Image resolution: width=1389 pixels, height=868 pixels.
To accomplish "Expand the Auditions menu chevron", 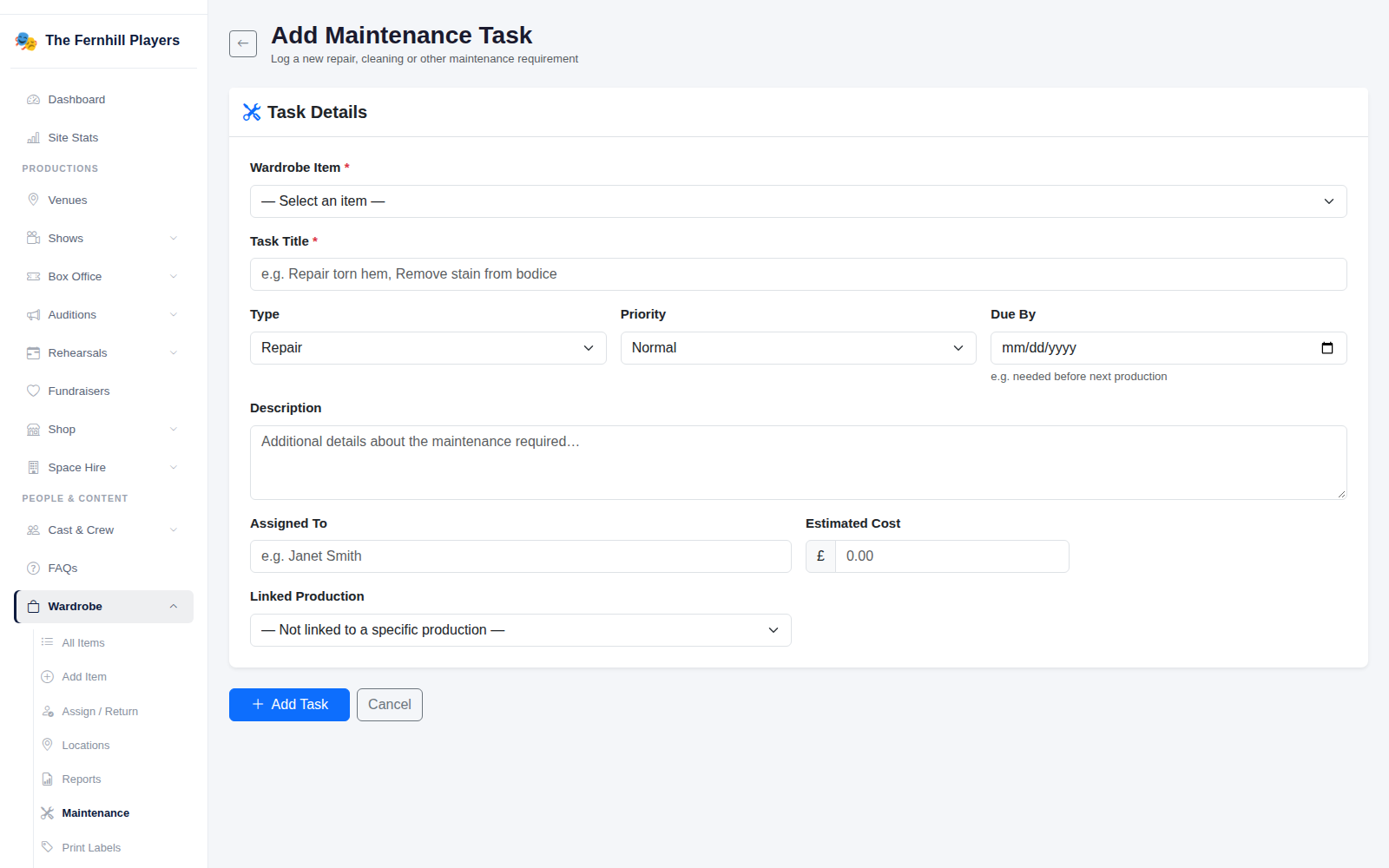I will click(x=174, y=315).
